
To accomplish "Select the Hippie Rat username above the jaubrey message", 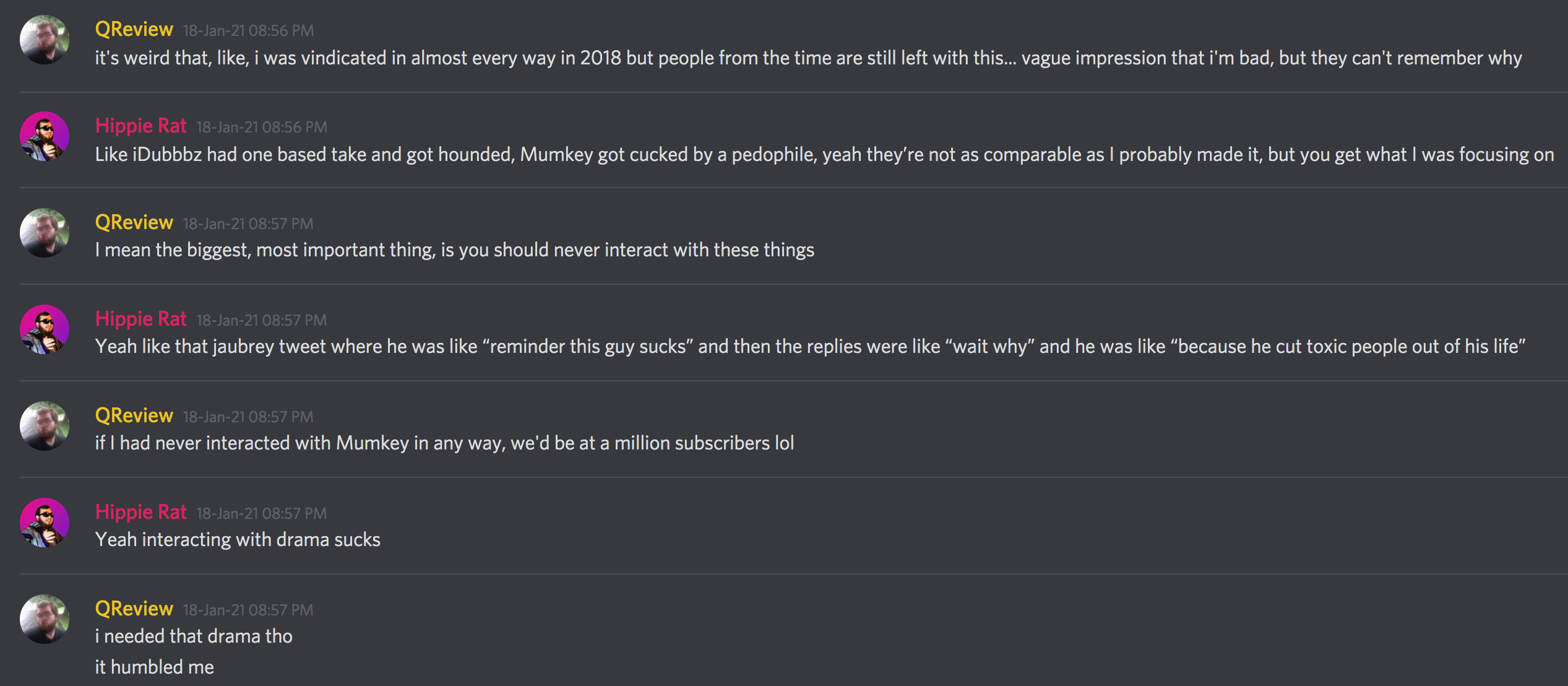I will click(x=140, y=319).
